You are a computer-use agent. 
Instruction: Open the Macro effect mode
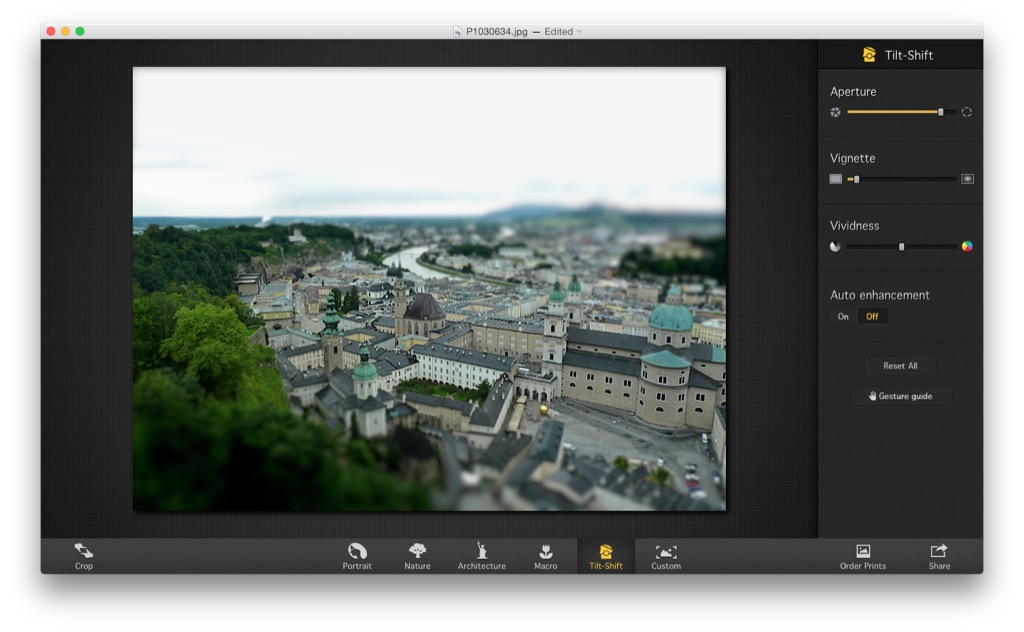[545, 556]
